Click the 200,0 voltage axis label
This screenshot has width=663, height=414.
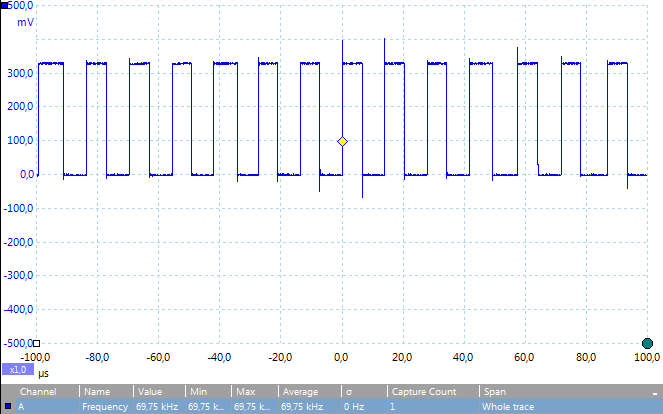click(x=20, y=107)
